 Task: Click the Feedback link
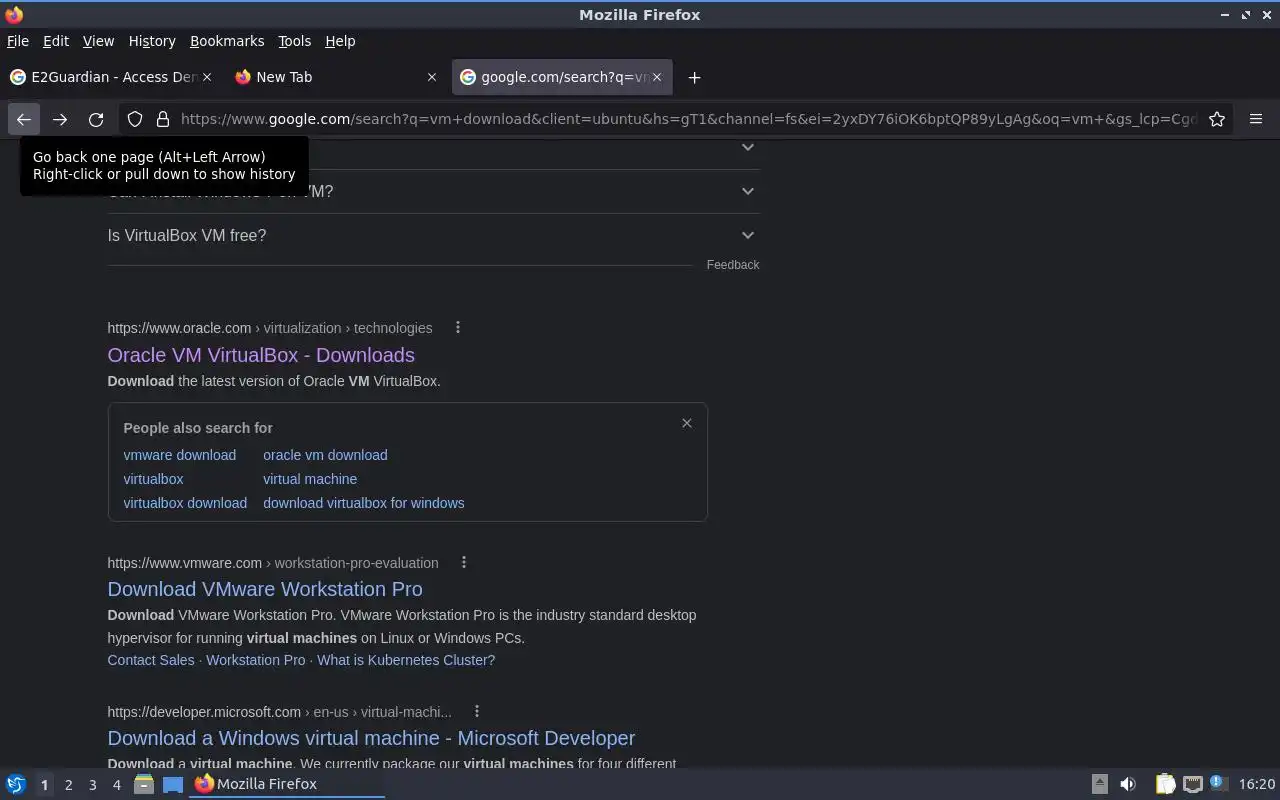pos(733,265)
